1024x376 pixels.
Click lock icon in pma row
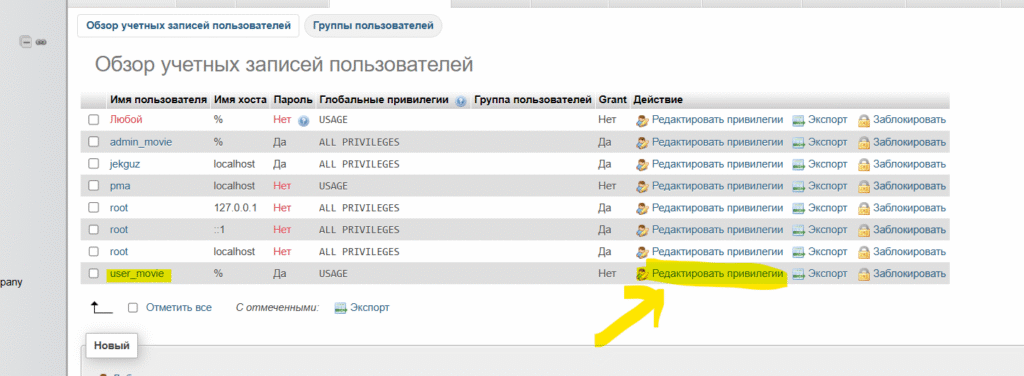(x=864, y=186)
